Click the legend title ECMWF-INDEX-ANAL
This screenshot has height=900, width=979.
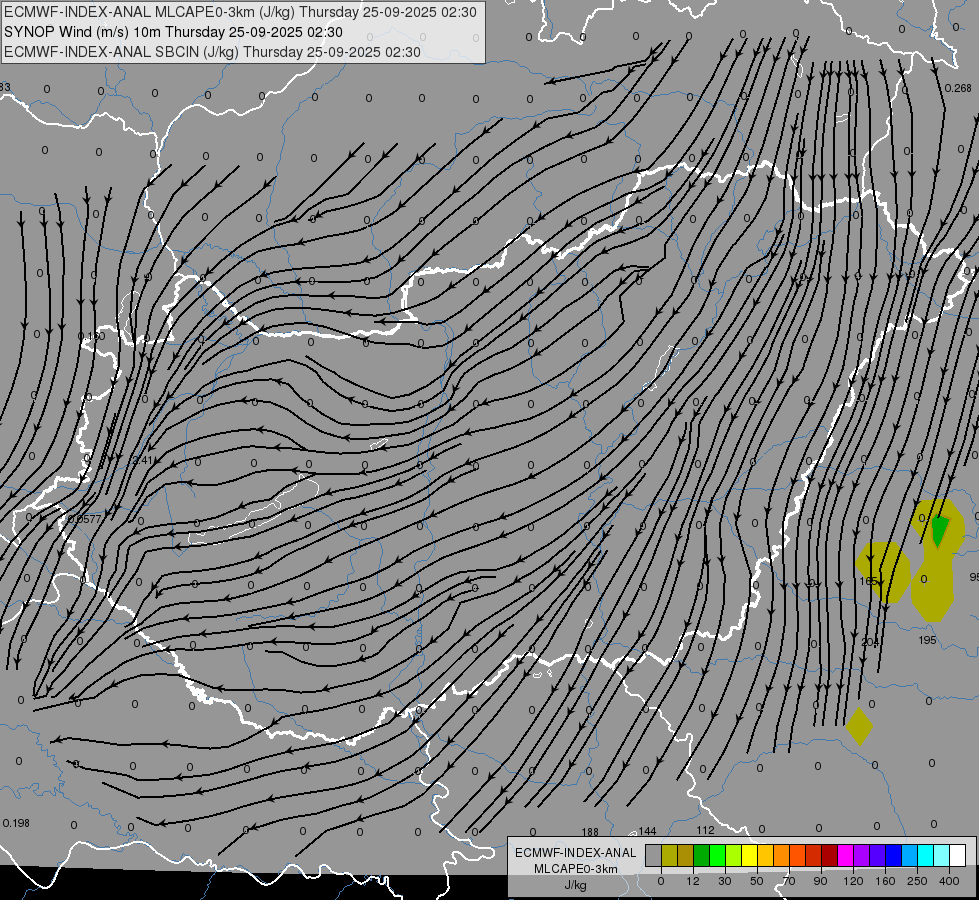(x=576, y=853)
